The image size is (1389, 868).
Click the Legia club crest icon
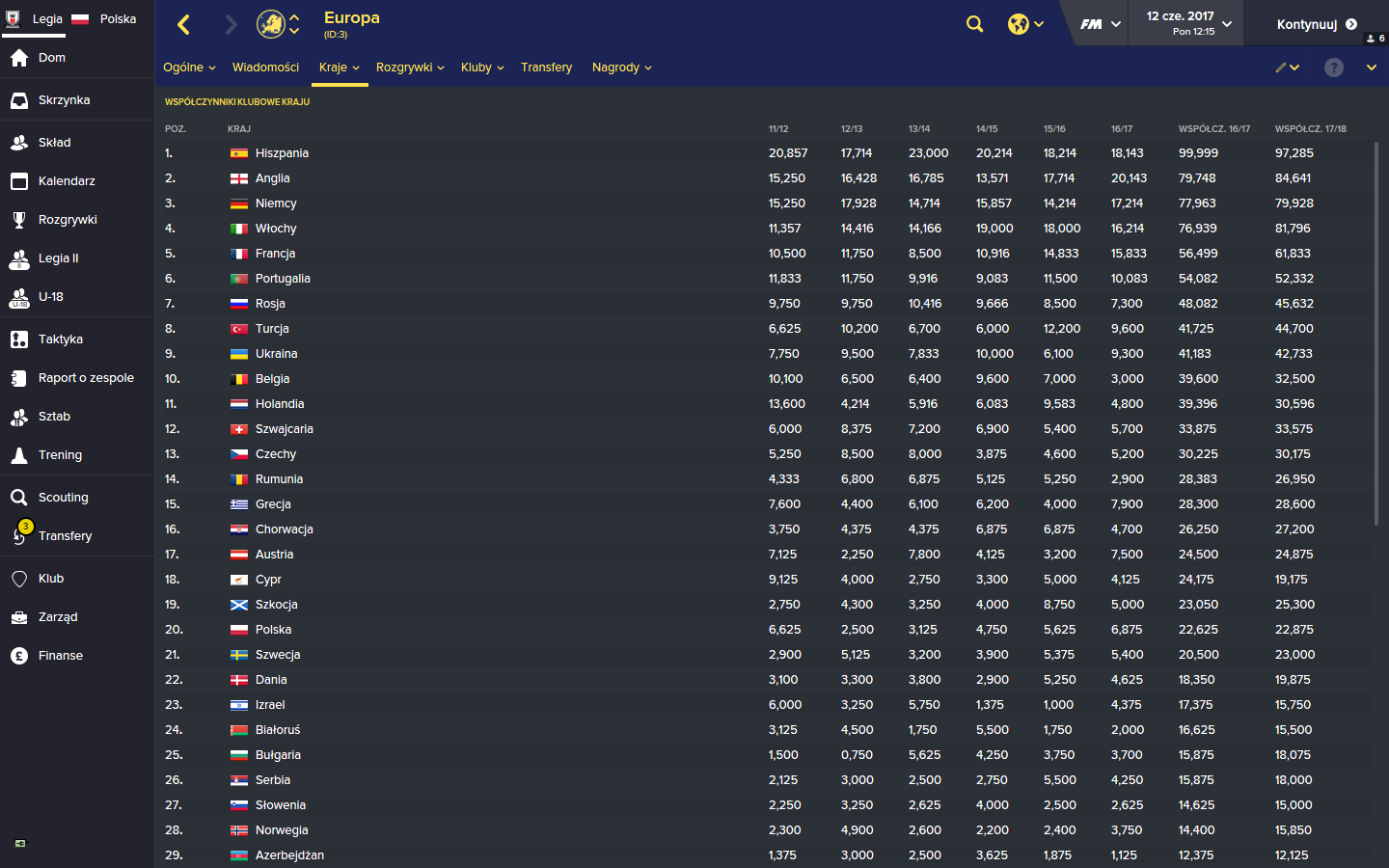coord(14,18)
